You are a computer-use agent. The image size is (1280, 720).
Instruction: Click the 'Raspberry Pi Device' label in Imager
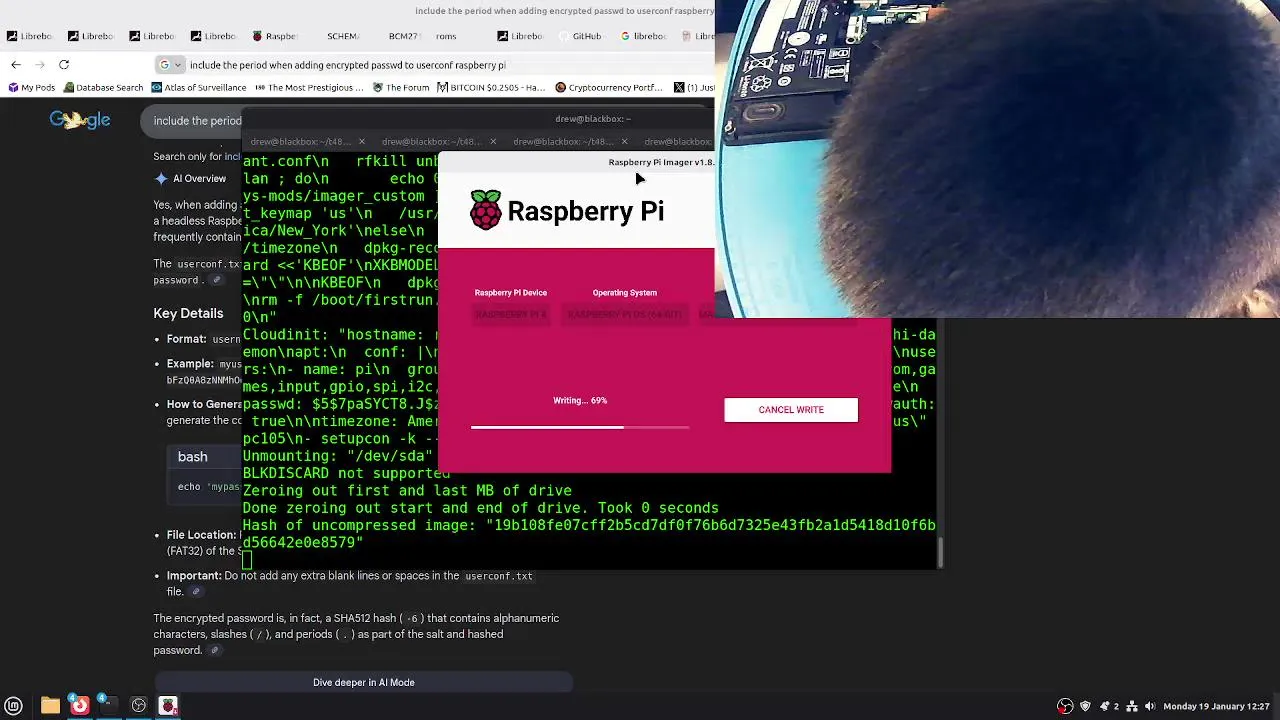pyautogui.click(x=510, y=293)
